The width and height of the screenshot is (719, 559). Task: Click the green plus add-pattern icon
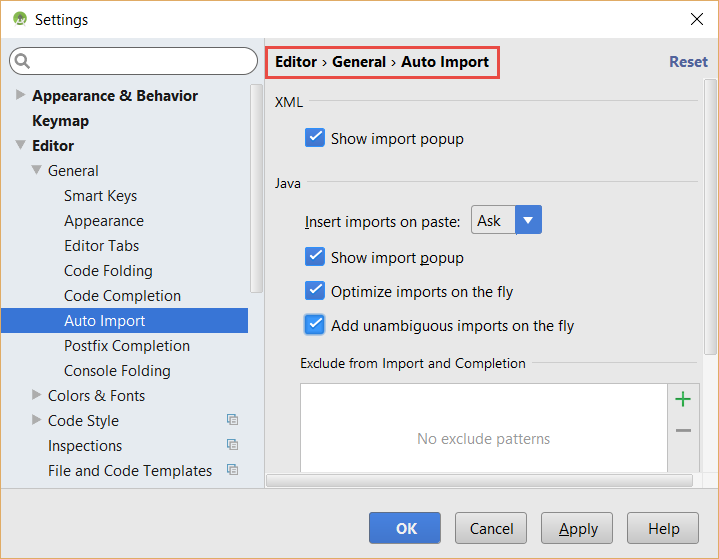(x=683, y=399)
